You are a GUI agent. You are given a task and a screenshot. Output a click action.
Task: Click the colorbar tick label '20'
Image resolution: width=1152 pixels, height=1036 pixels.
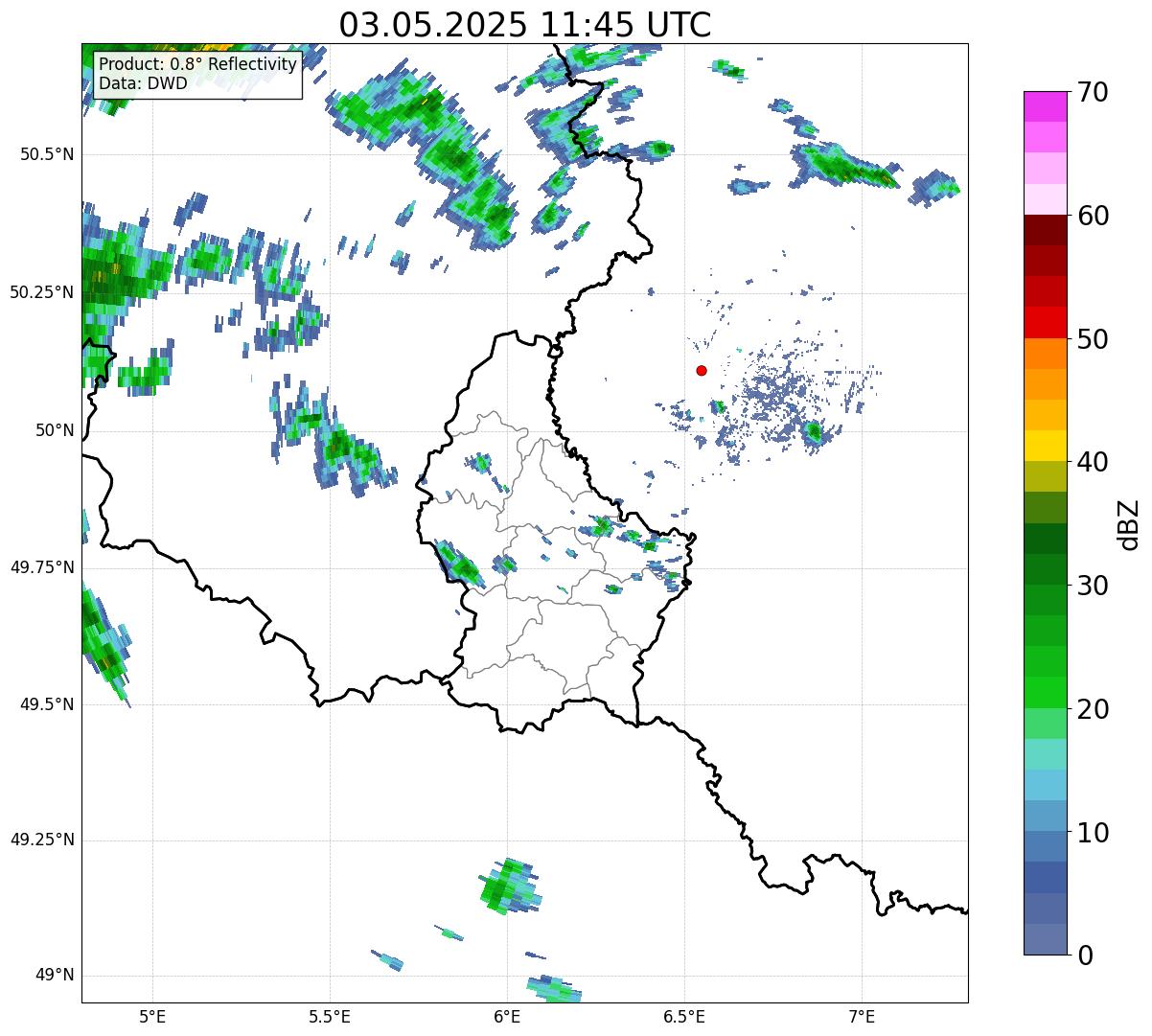pyautogui.click(x=1092, y=709)
